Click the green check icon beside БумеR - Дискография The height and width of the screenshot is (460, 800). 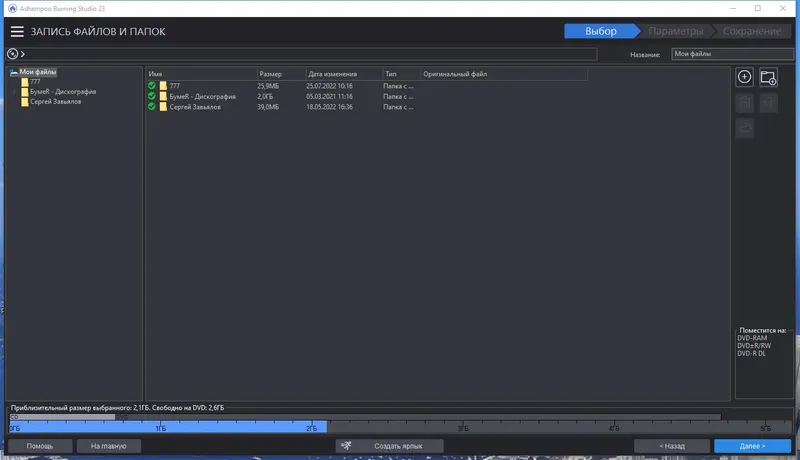[152, 96]
